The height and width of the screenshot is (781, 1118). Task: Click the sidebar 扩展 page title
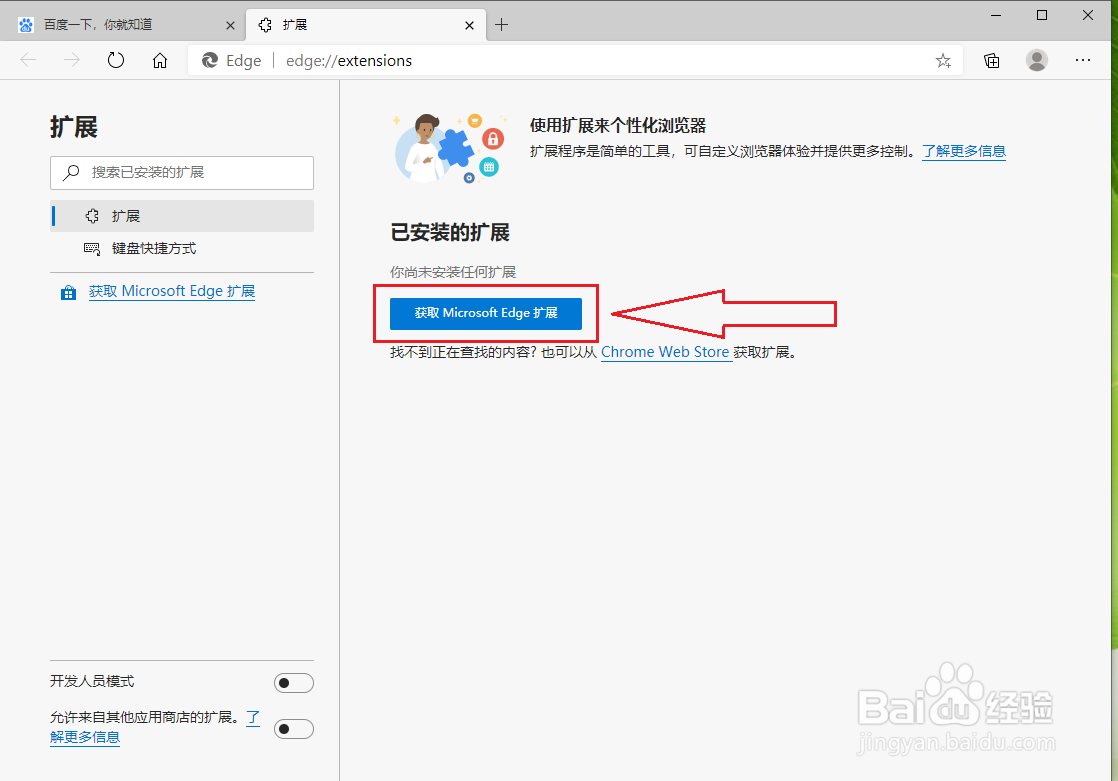73,127
